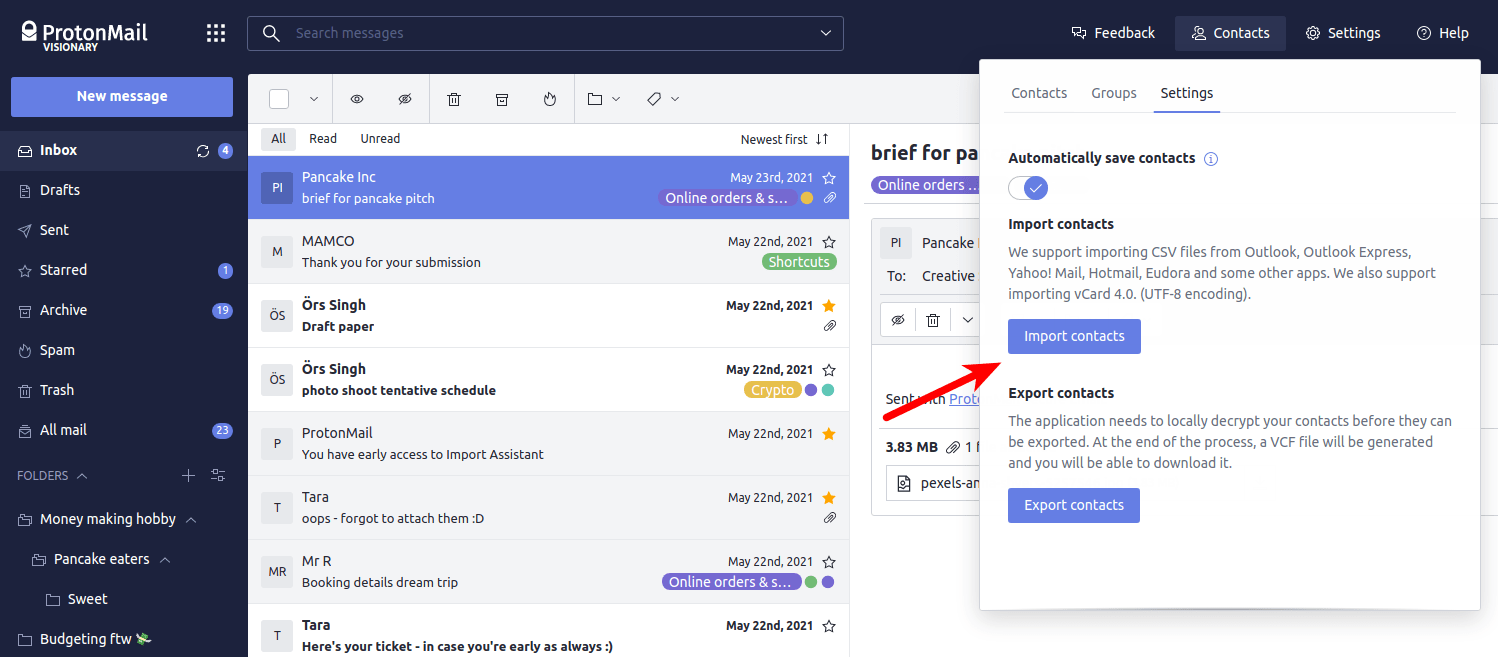Image resolution: width=1498 pixels, height=657 pixels.
Task: Click the Import contacts button
Action: tap(1074, 336)
